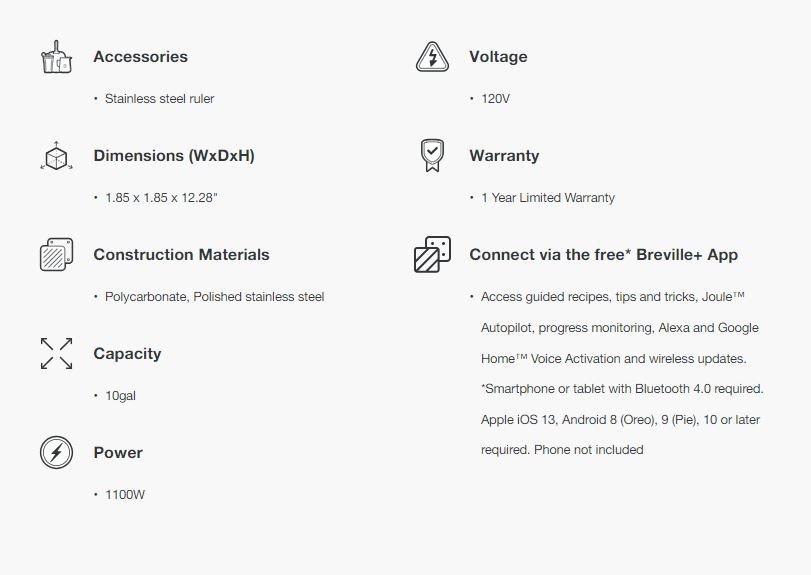The height and width of the screenshot is (575, 811).
Task: Click the Construction Materials heading
Action: 182,254
